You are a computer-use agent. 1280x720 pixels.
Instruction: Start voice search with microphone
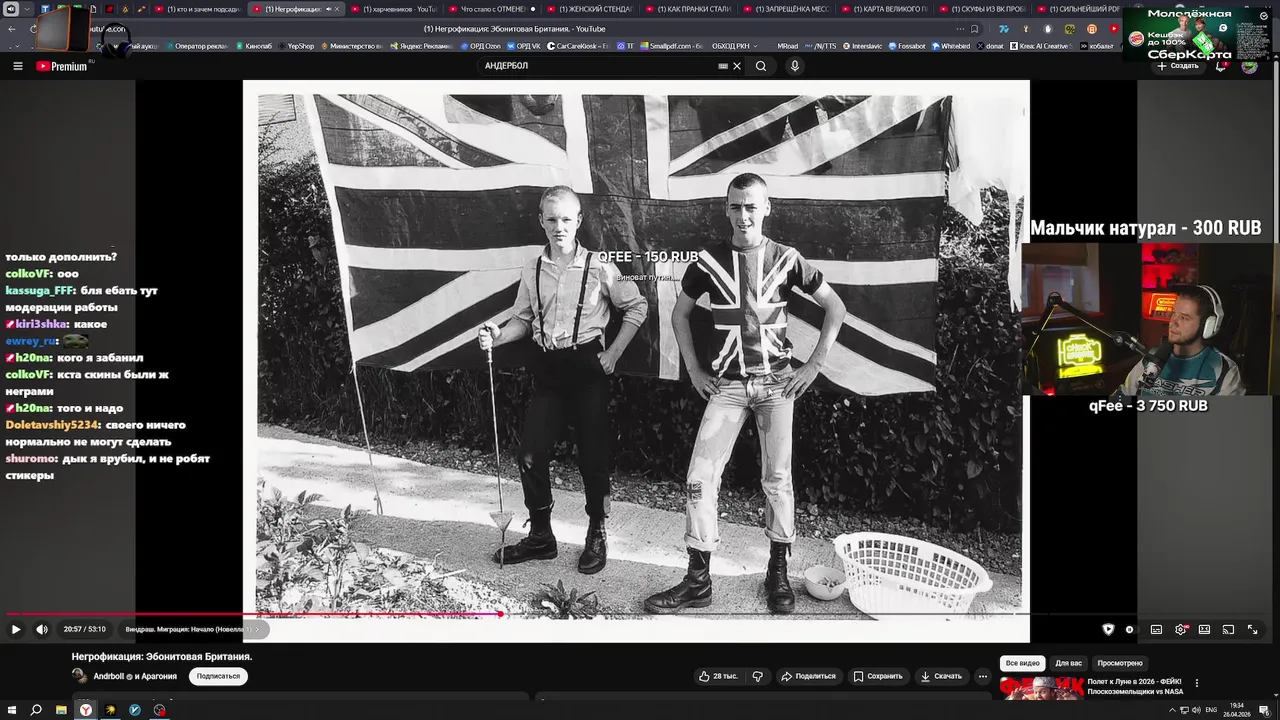(795, 66)
